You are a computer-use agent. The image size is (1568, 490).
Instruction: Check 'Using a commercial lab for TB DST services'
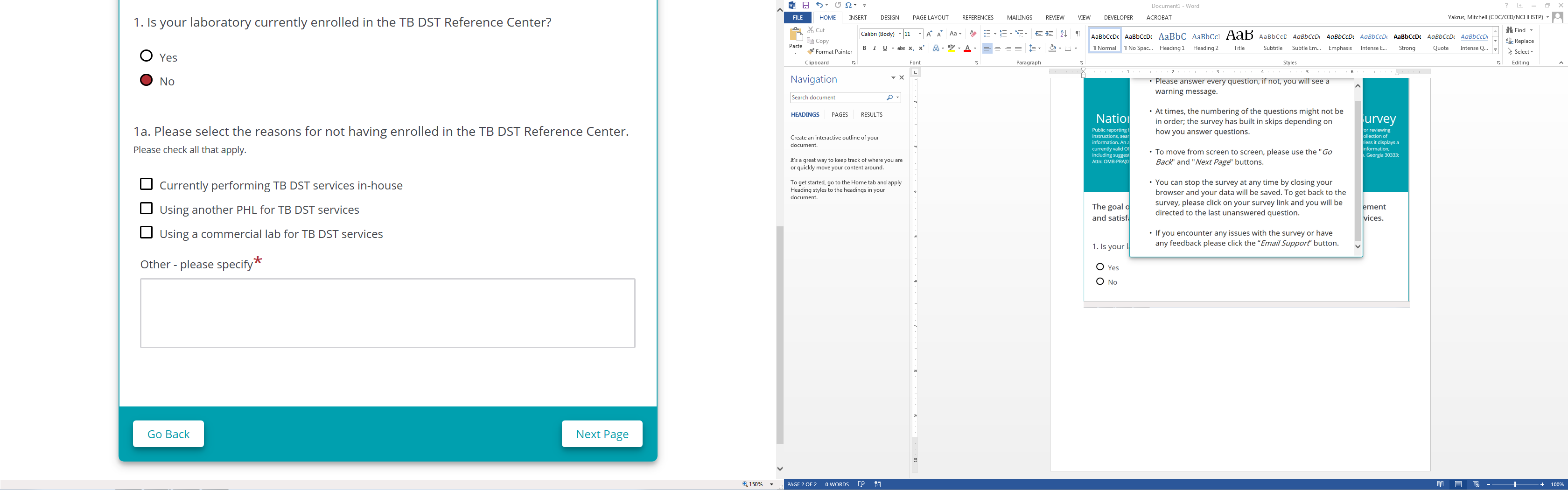click(x=146, y=232)
